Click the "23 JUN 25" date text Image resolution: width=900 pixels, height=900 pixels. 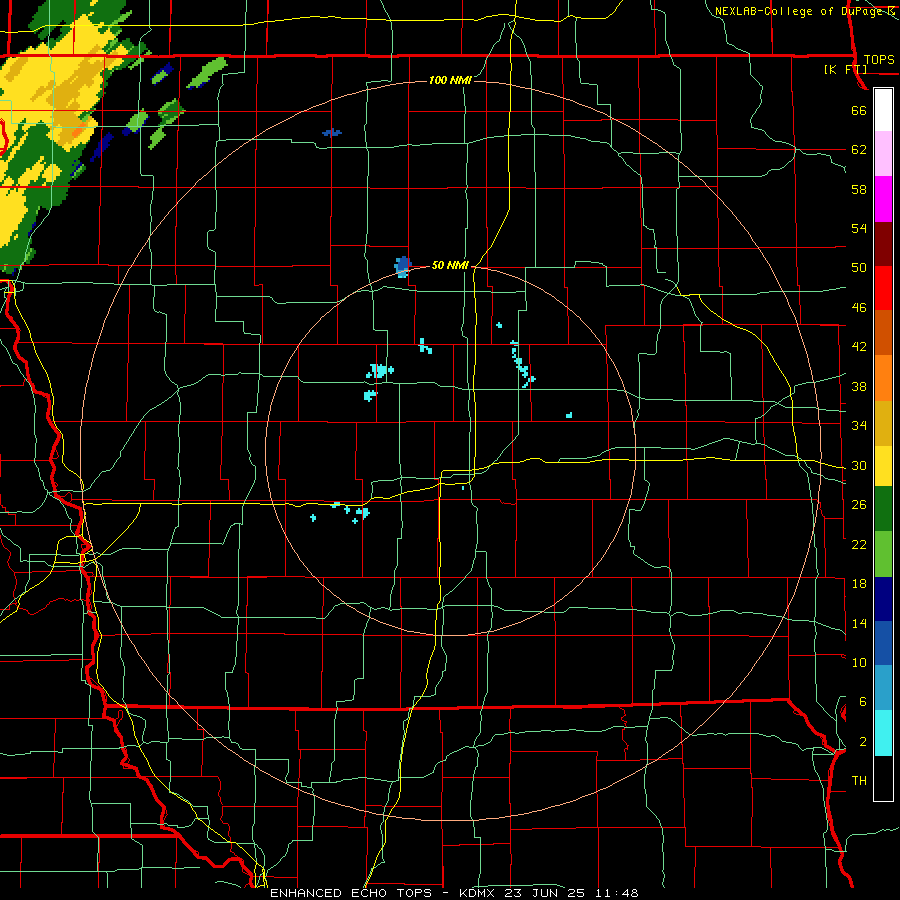point(545,893)
